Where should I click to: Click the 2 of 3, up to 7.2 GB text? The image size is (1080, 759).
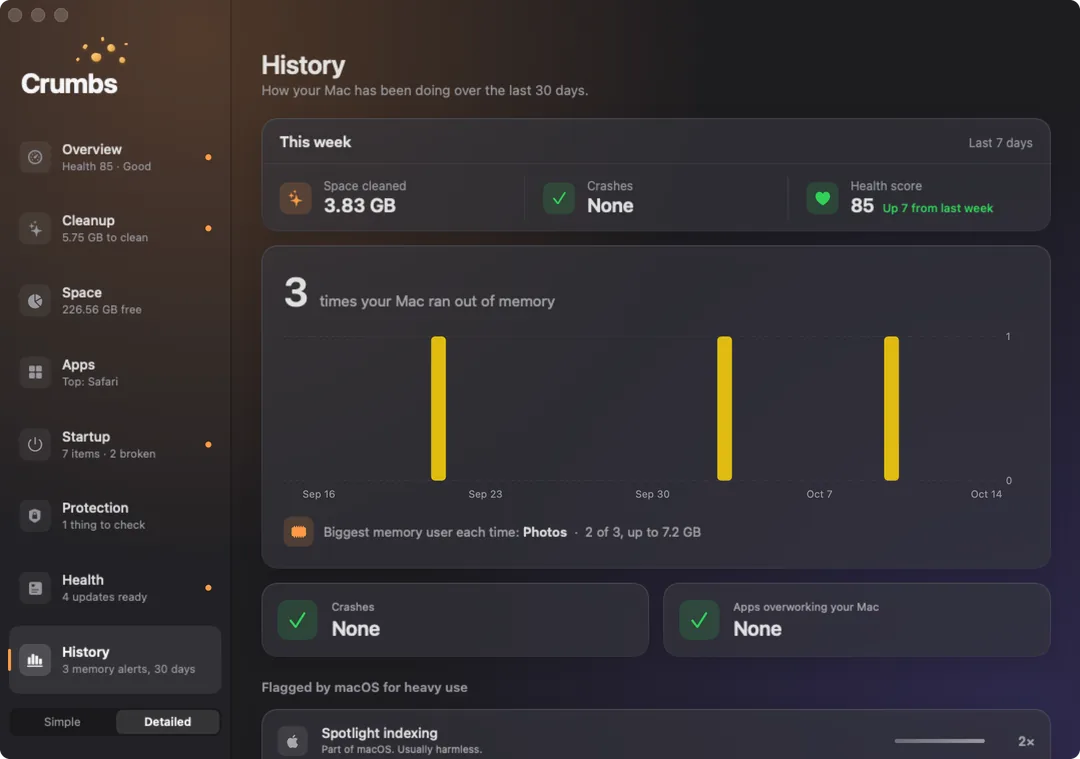[x=643, y=532]
